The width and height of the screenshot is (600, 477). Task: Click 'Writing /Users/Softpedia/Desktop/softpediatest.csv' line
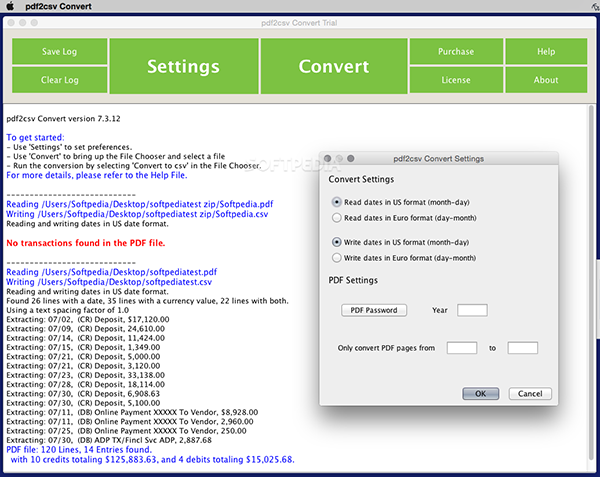pyautogui.click(x=109, y=282)
